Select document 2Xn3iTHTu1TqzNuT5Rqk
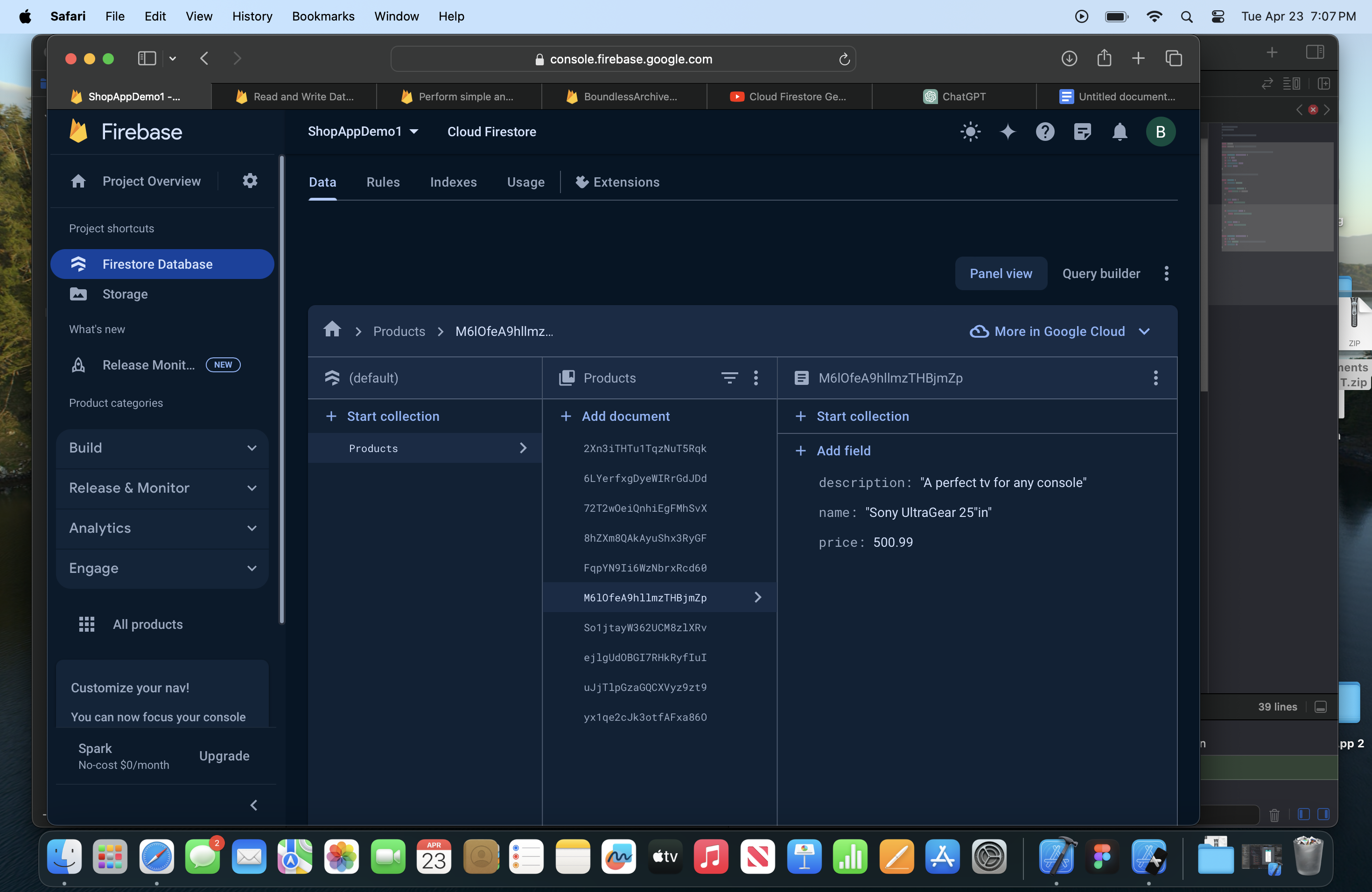 click(644, 448)
